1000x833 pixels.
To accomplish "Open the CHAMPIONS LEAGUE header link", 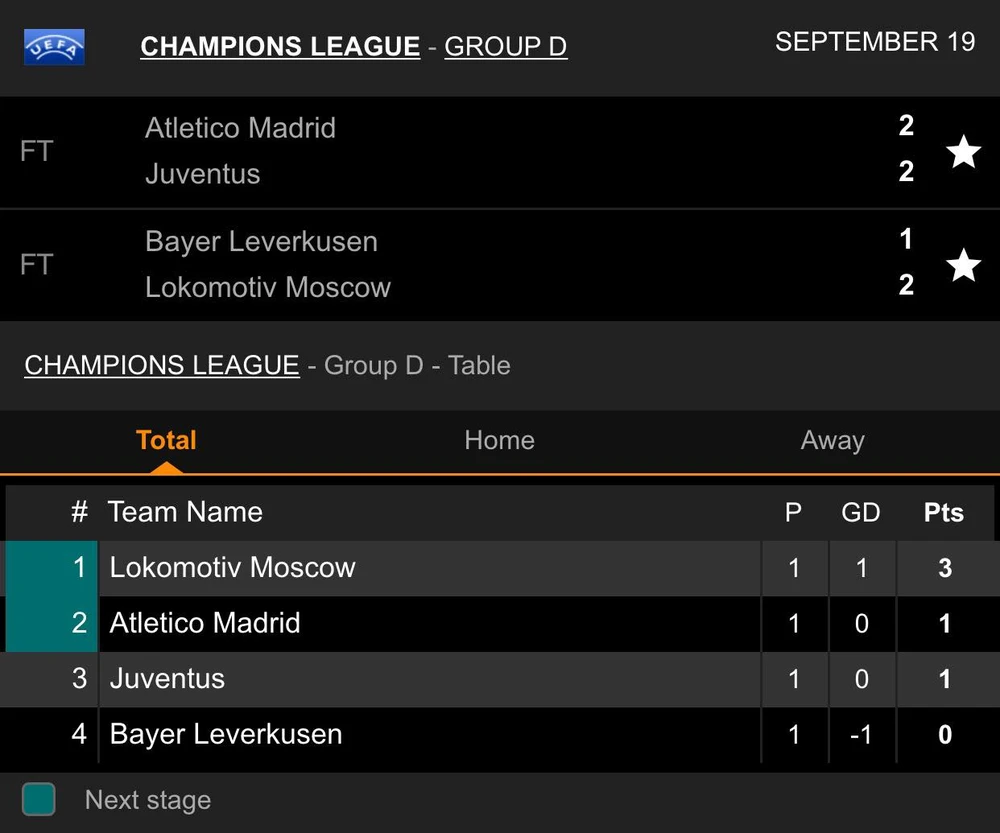I will [280, 47].
